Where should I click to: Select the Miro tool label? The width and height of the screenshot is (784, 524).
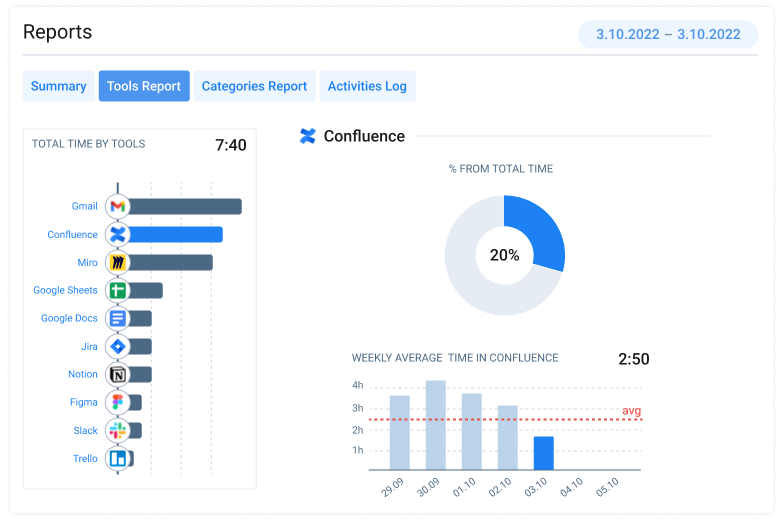[88, 262]
